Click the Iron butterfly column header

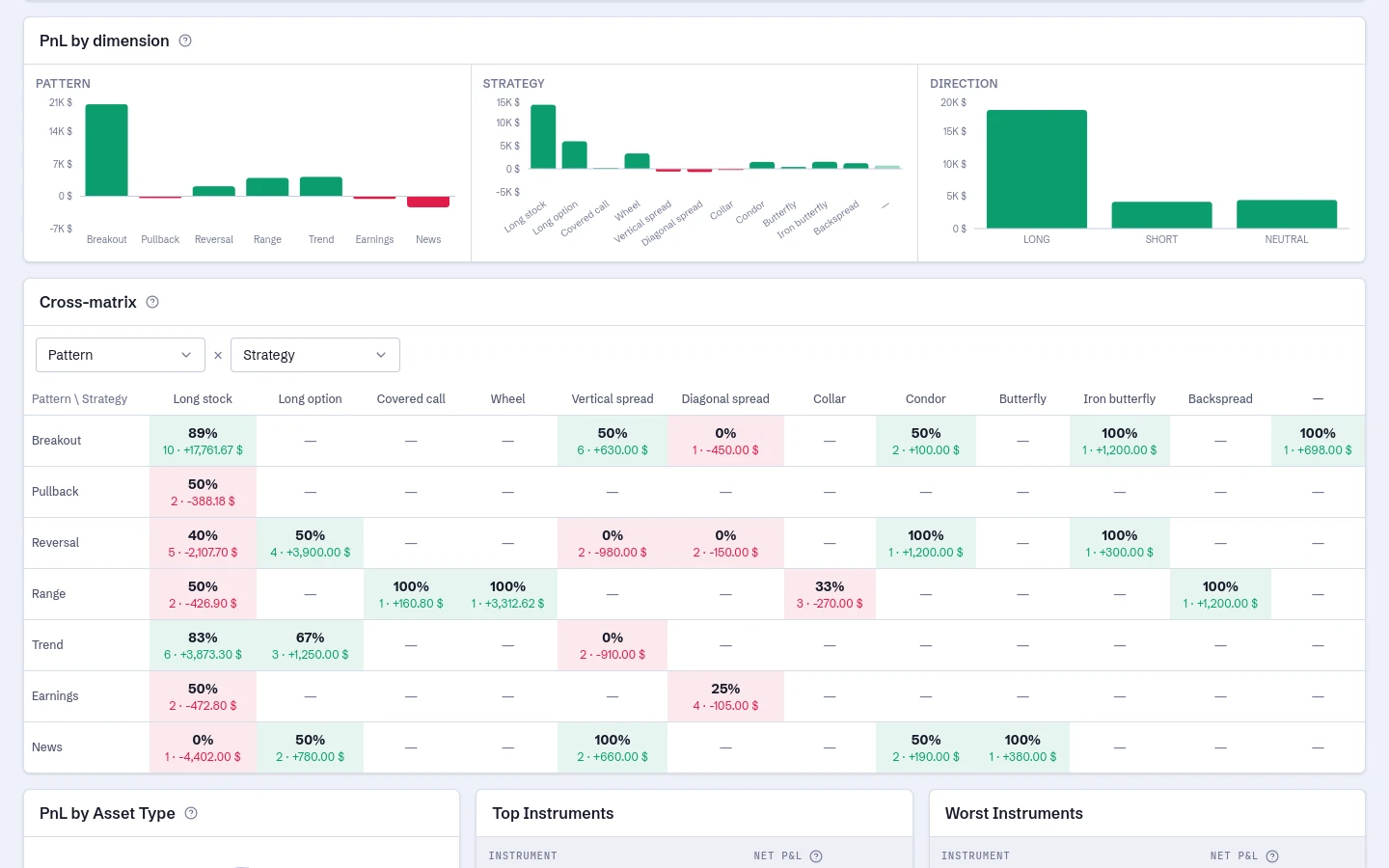pos(1119,398)
